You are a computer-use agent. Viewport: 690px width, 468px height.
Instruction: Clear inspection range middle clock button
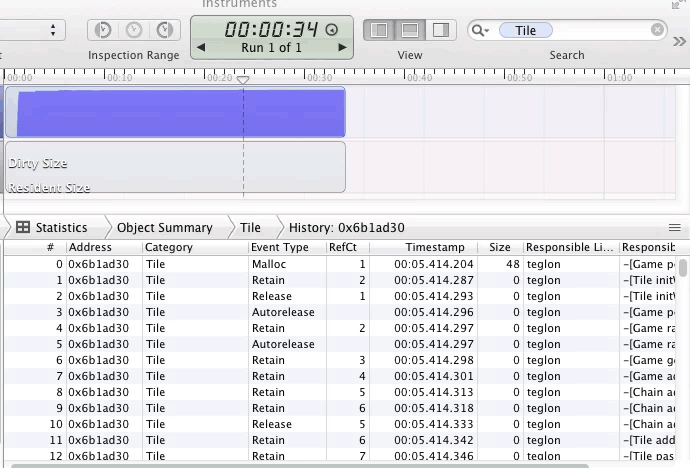click(134, 30)
